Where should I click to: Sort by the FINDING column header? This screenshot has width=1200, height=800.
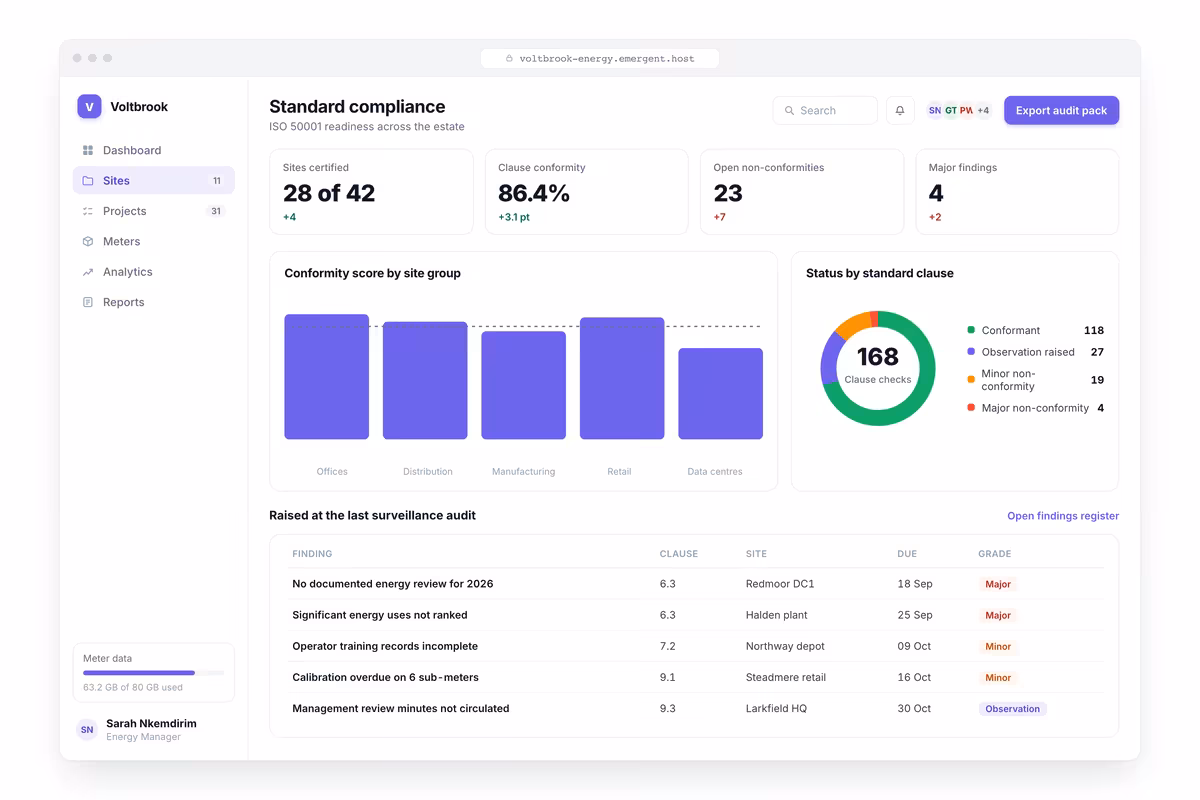312,554
